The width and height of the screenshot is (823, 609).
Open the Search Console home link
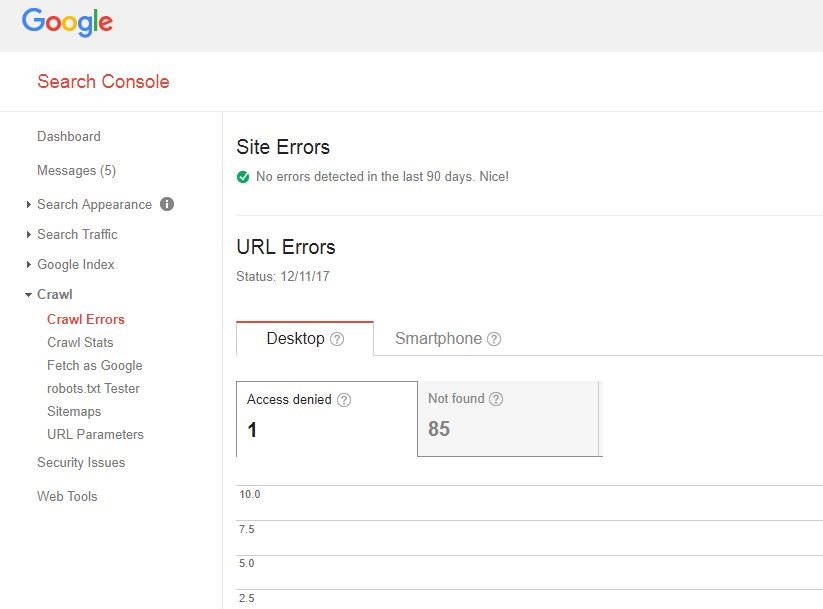click(x=103, y=82)
